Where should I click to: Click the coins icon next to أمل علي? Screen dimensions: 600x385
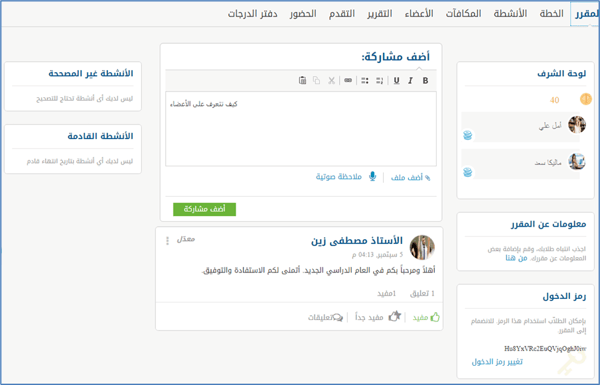[468, 135]
